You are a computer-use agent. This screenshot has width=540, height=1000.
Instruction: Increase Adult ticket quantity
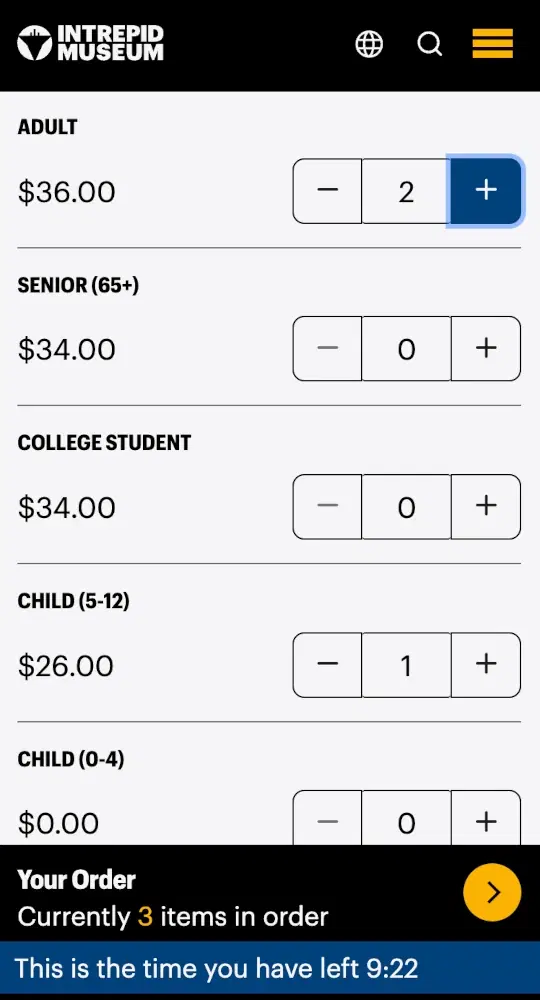[x=486, y=191]
